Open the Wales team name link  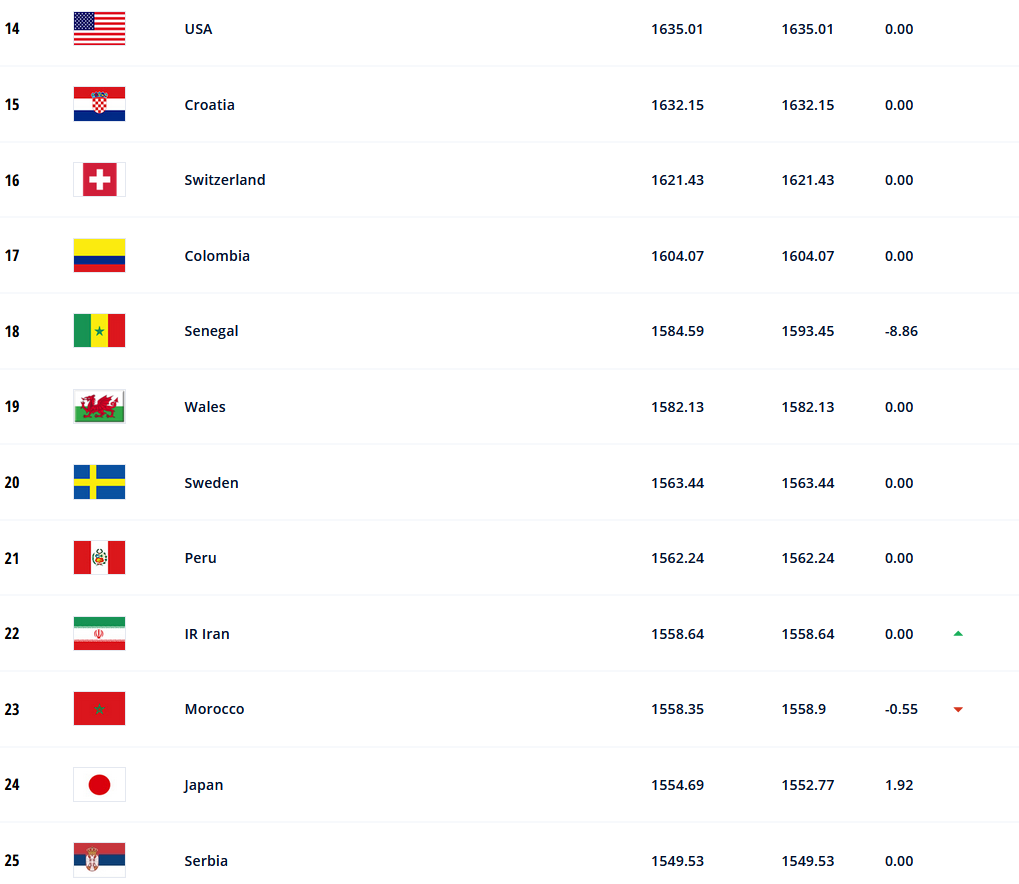click(205, 407)
